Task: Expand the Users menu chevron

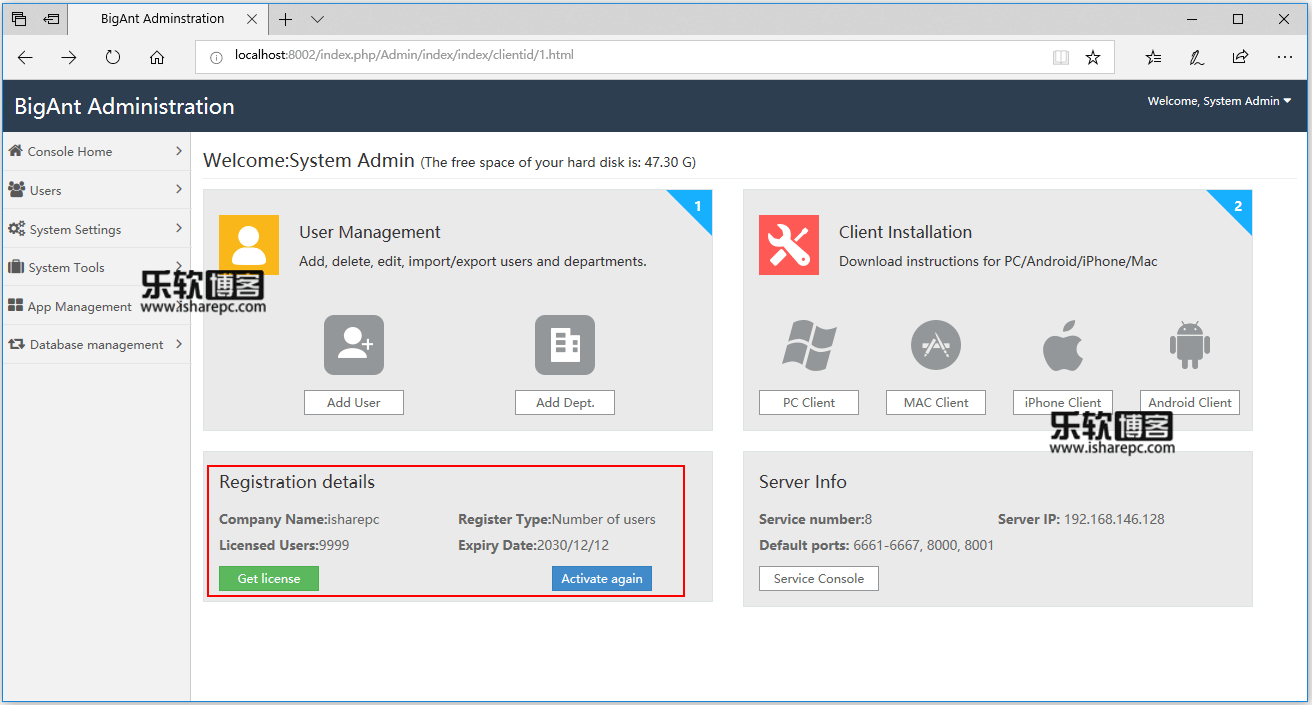Action: (x=179, y=189)
